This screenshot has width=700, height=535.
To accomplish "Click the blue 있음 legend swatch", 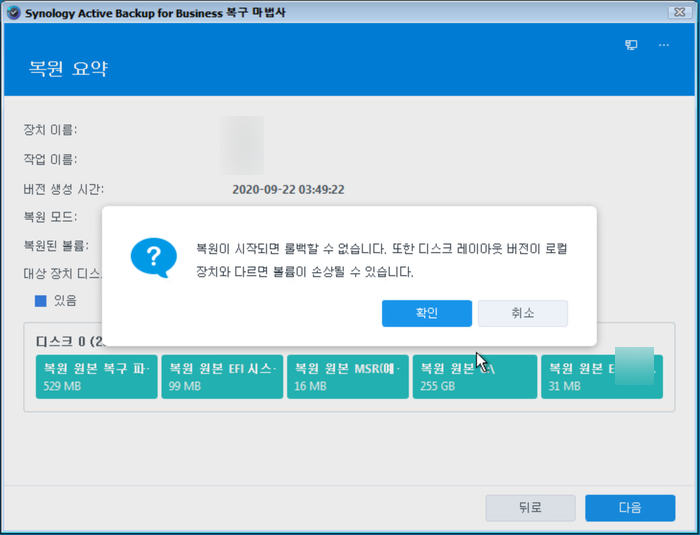I will 41,301.
